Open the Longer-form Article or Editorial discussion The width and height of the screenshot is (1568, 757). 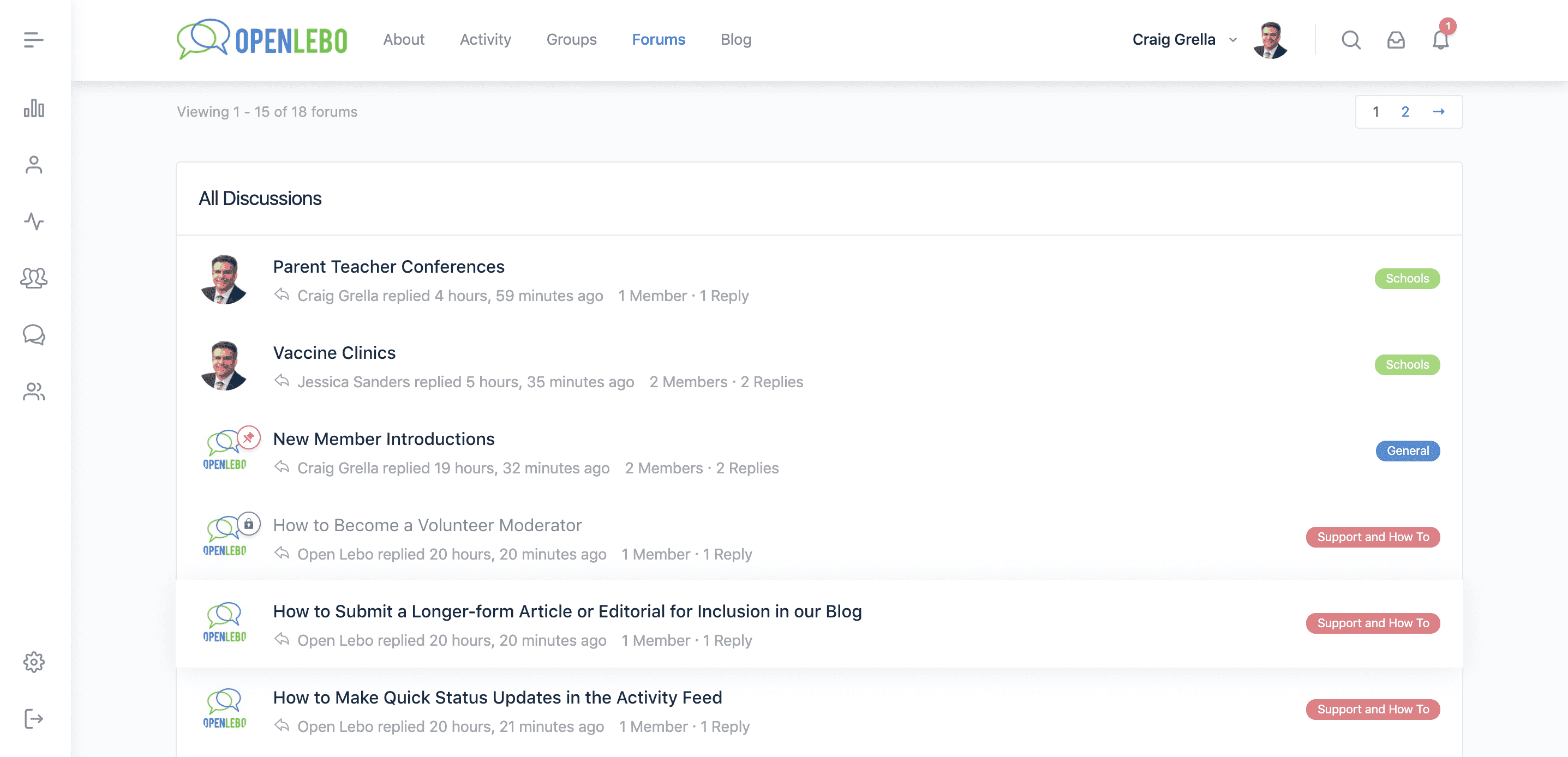567,611
